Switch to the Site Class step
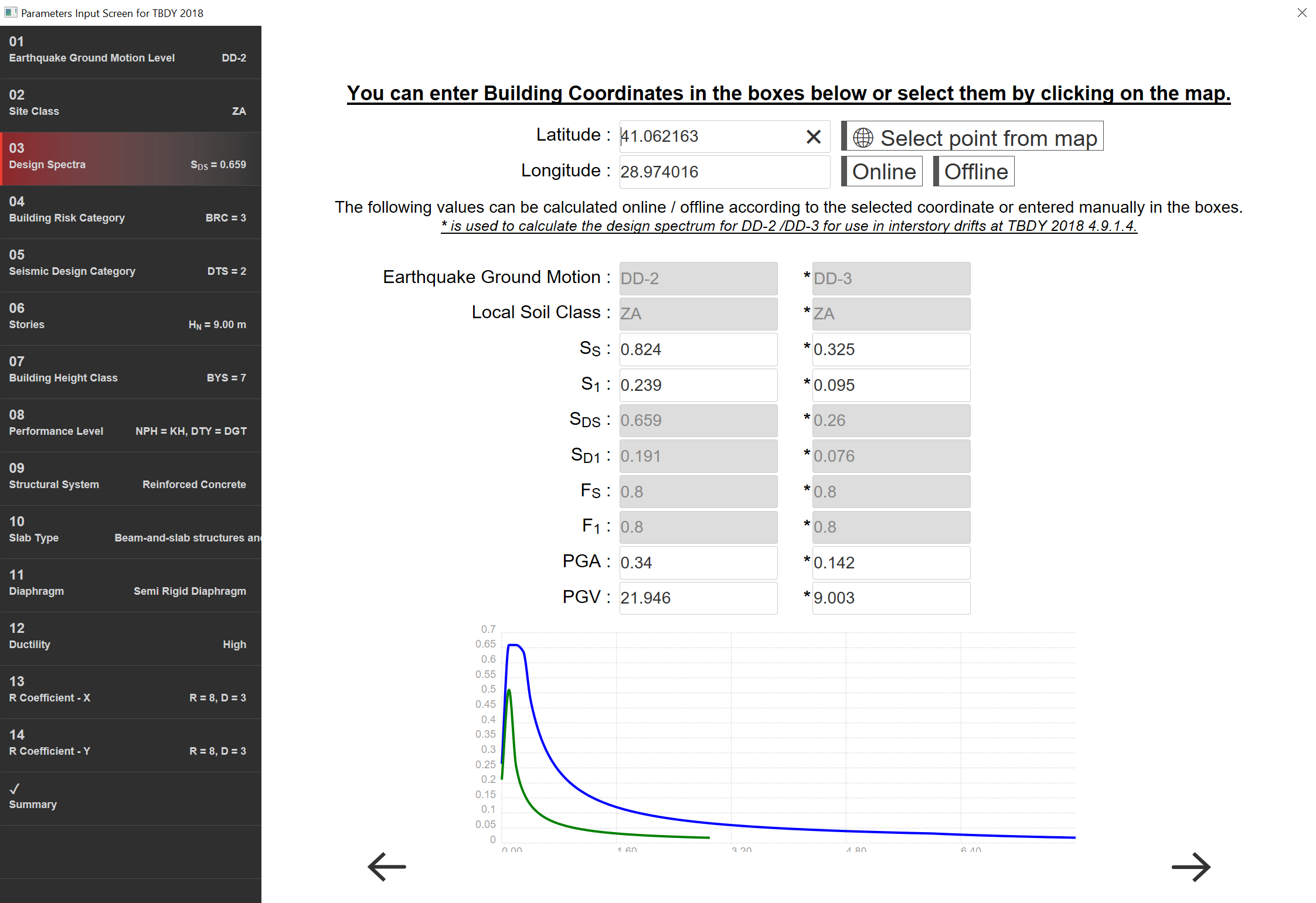The height and width of the screenshot is (903, 1316). pyautogui.click(x=130, y=105)
